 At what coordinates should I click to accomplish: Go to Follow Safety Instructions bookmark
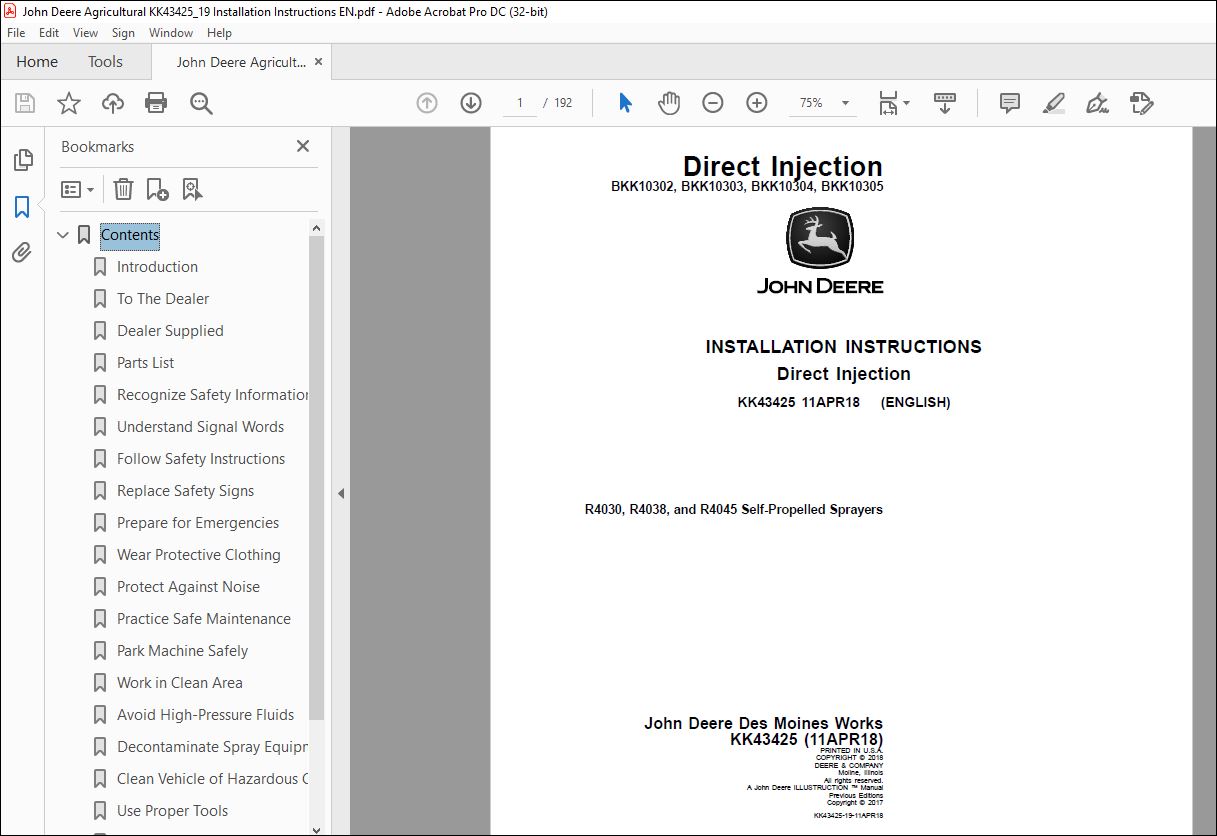(x=201, y=459)
